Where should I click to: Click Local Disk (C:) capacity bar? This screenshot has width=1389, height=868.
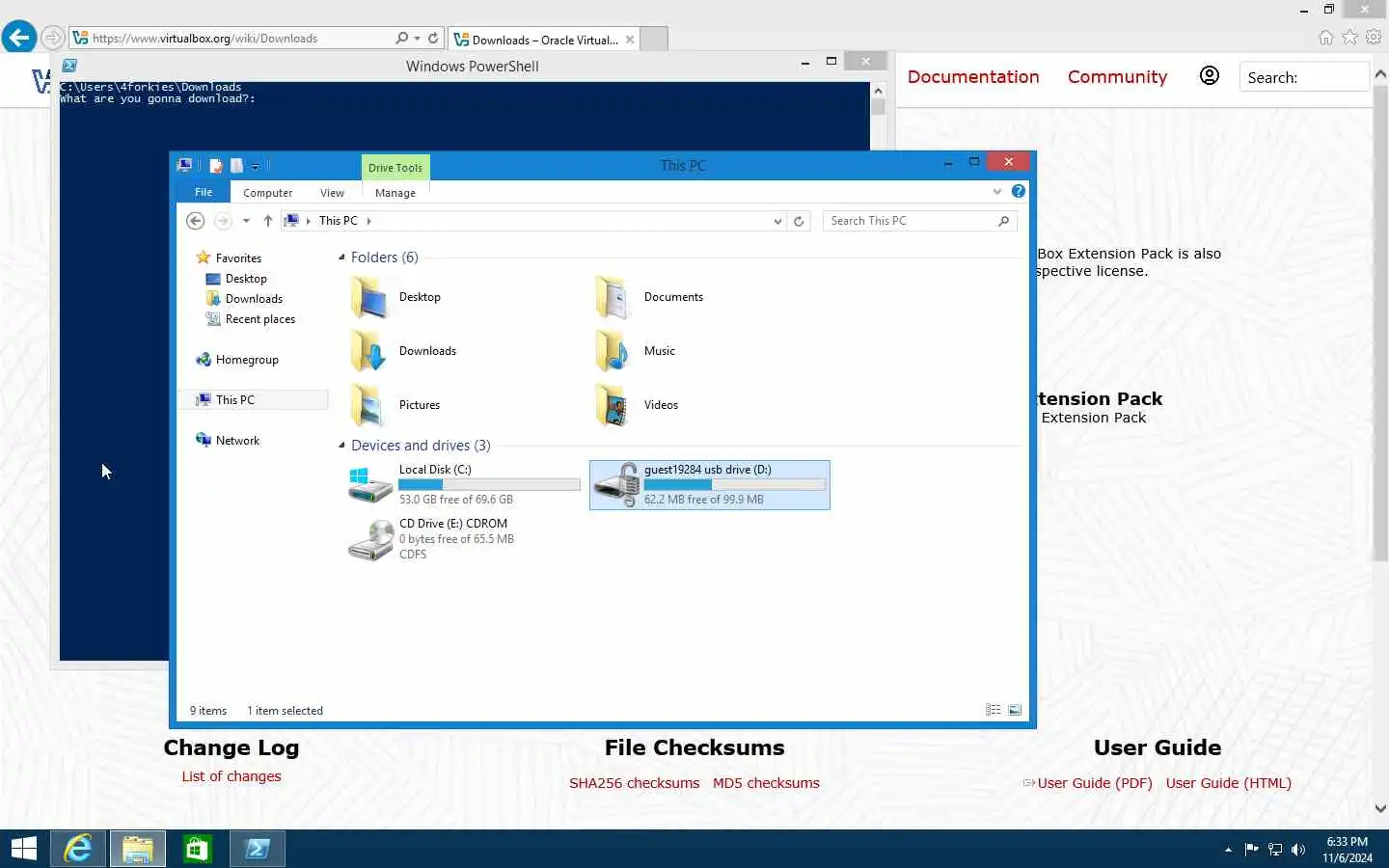[490, 484]
